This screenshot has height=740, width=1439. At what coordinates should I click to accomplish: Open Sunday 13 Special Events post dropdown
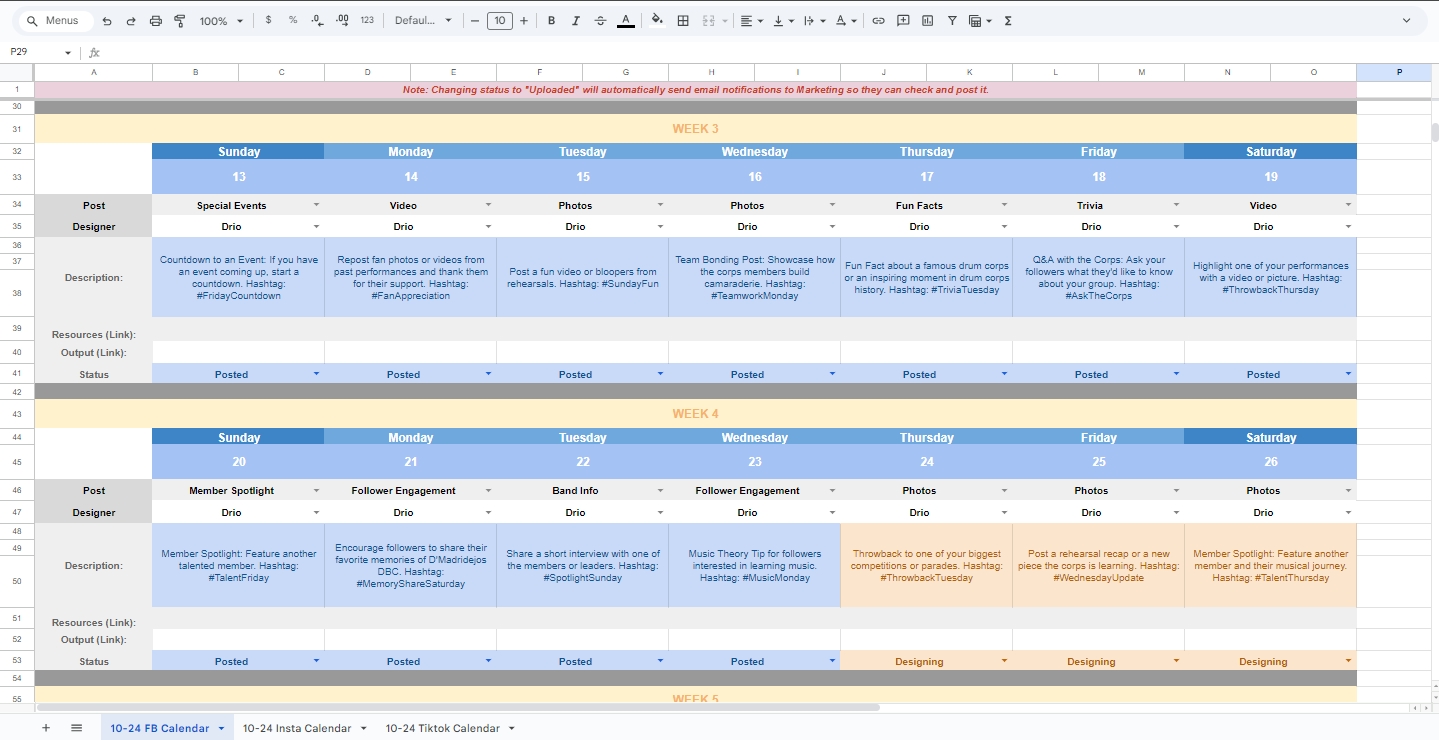pyautogui.click(x=316, y=205)
